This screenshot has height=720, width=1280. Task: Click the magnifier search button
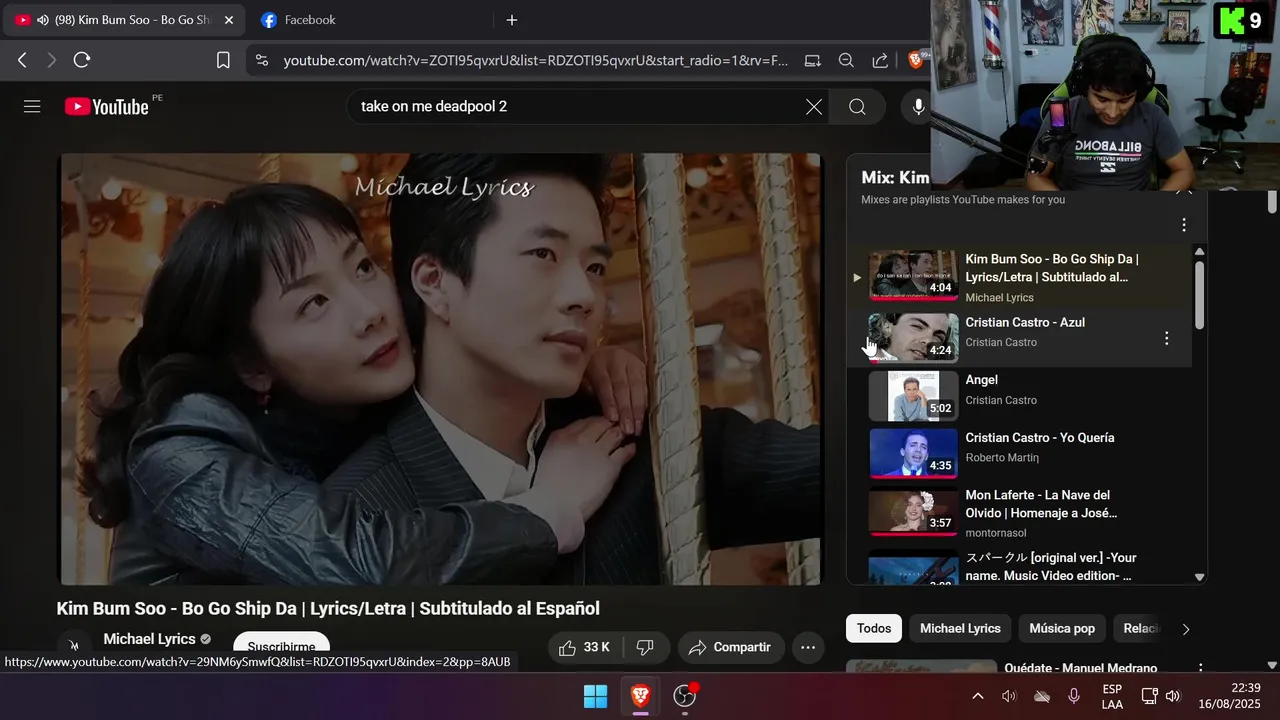857,107
